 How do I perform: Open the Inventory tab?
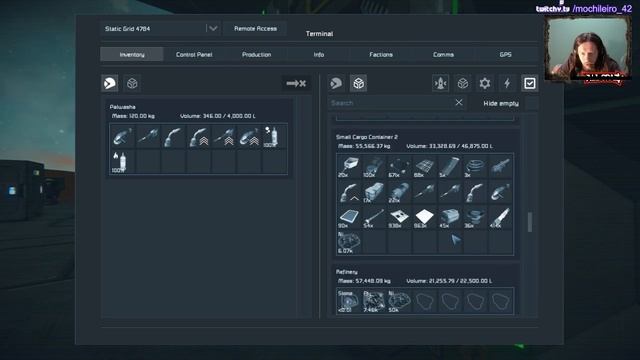pos(132,54)
